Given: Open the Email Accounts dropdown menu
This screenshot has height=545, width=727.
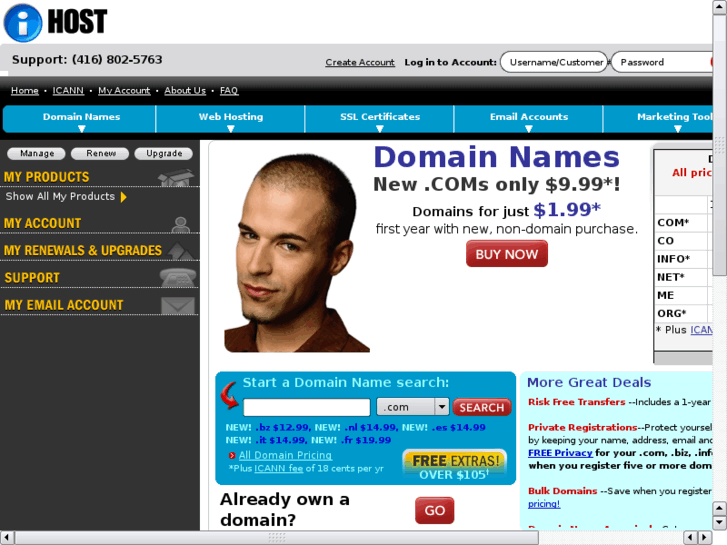Looking at the screenshot, I should tap(529, 119).
